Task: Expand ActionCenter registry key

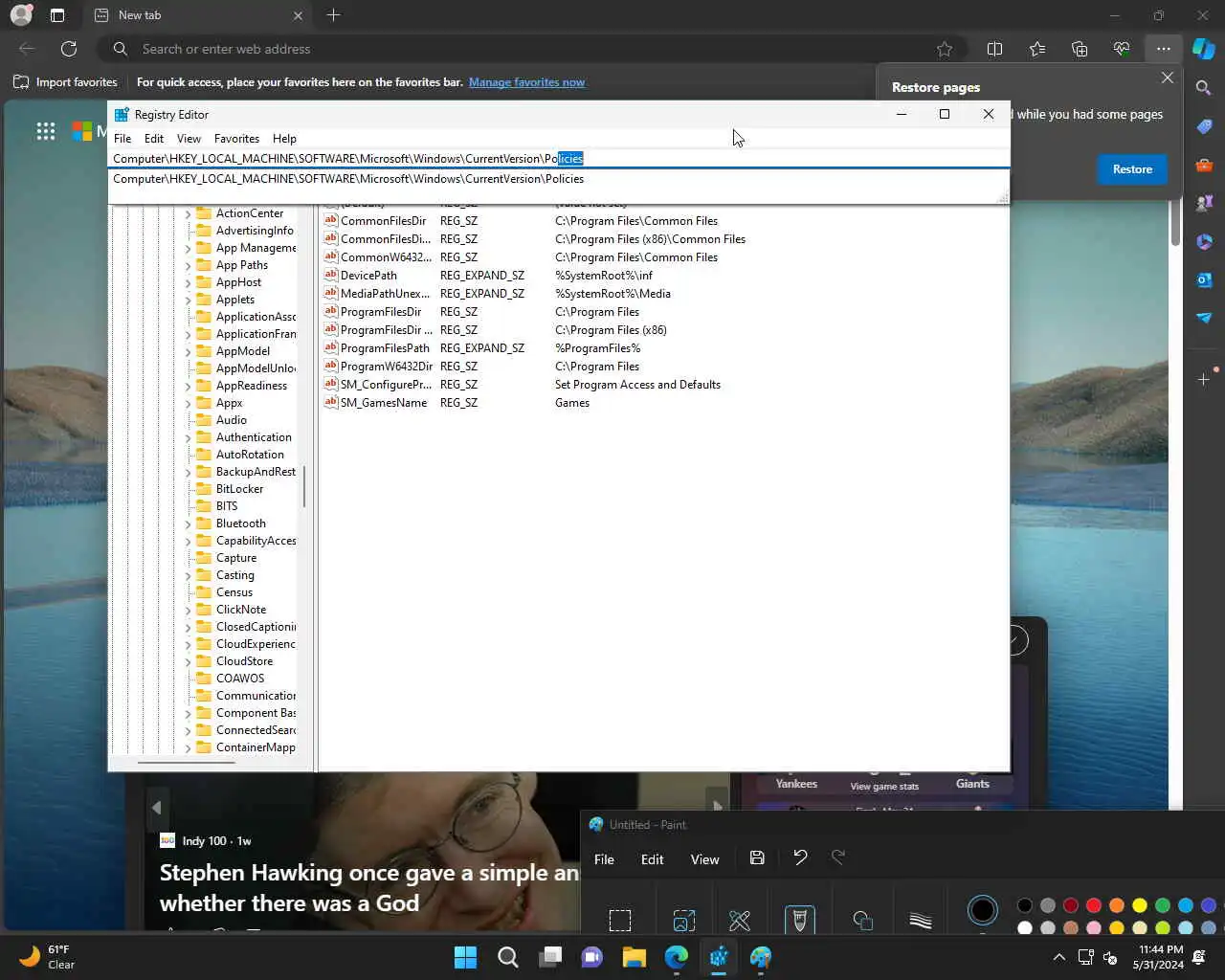Action: 188,214
